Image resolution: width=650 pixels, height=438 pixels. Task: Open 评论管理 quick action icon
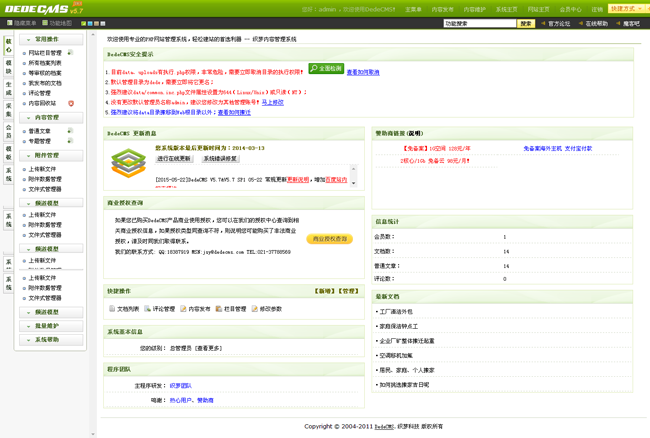147,309
